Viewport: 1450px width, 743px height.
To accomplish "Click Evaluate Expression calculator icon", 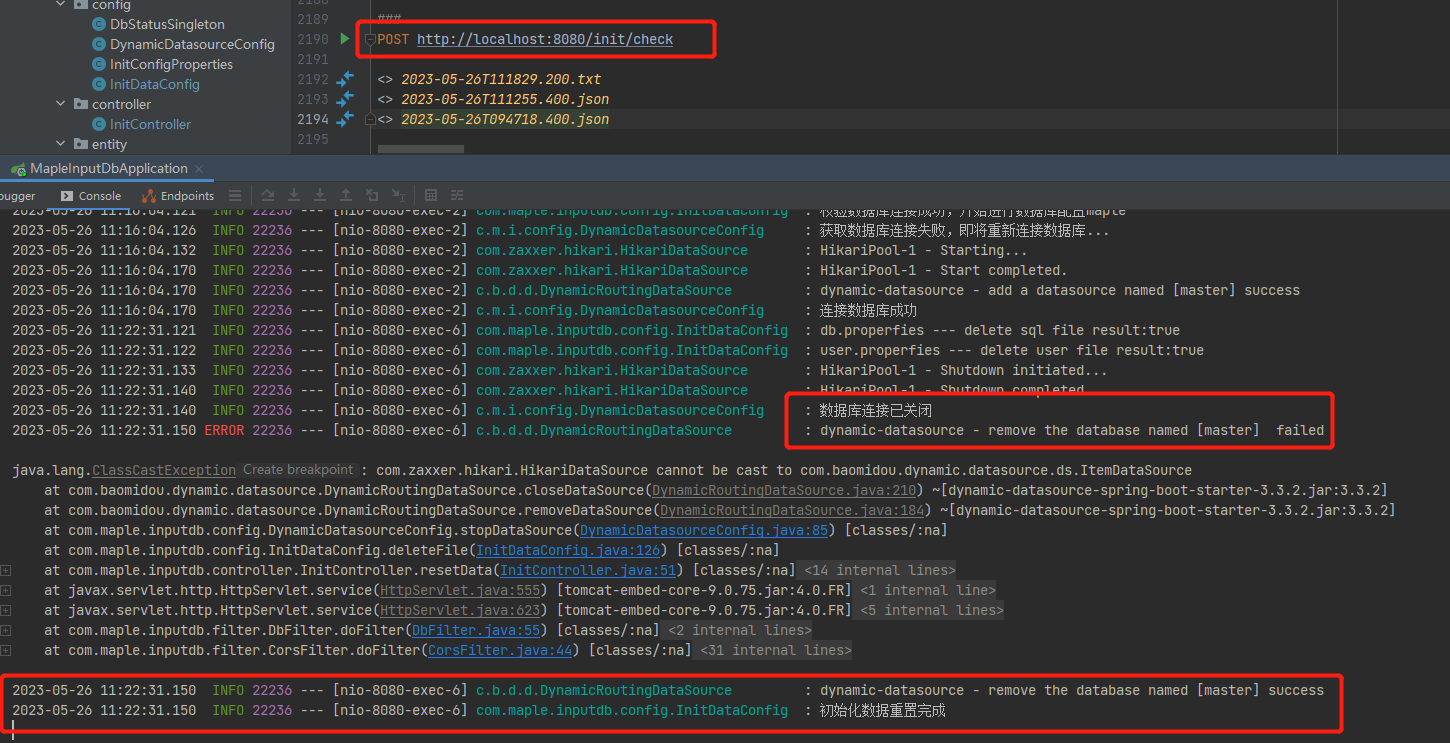I will [431, 196].
